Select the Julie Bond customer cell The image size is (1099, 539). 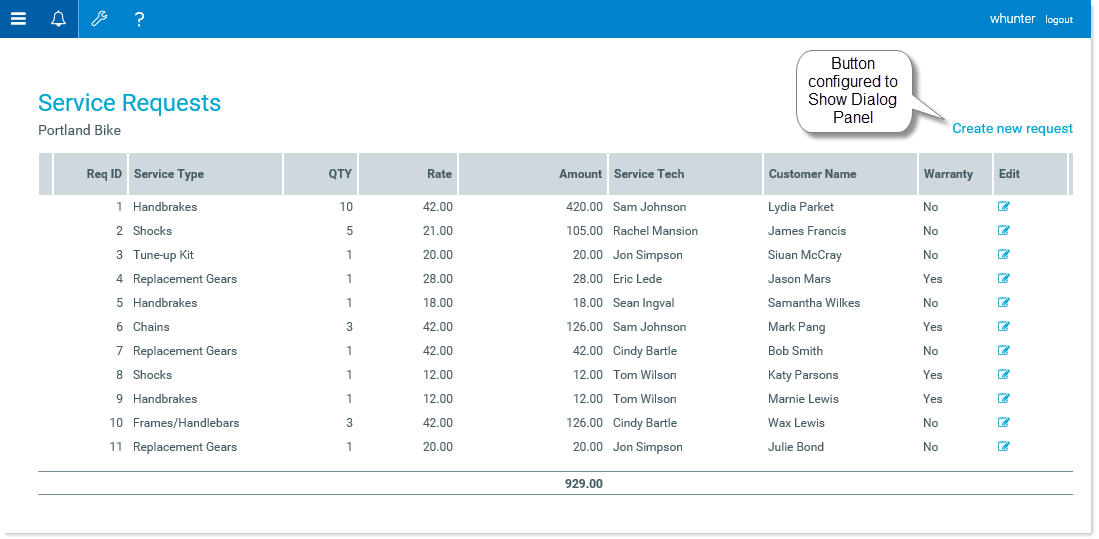tap(796, 446)
